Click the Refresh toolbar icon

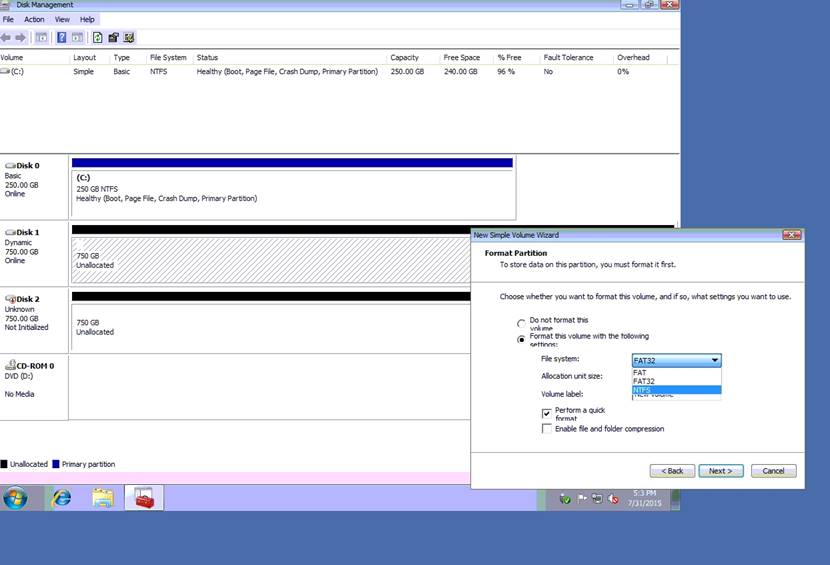(x=97, y=37)
